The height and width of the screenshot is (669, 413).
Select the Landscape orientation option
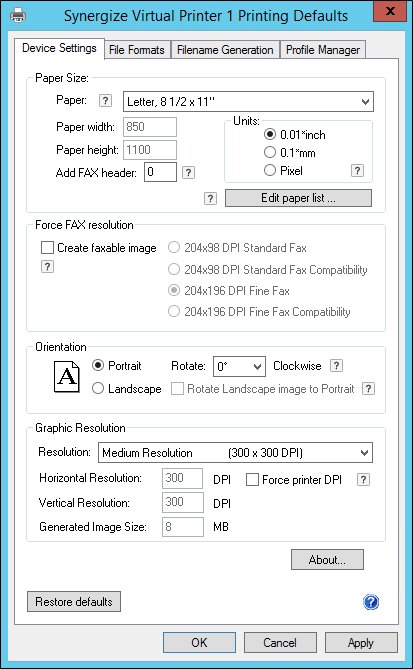pyautogui.click(x=98, y=389)
